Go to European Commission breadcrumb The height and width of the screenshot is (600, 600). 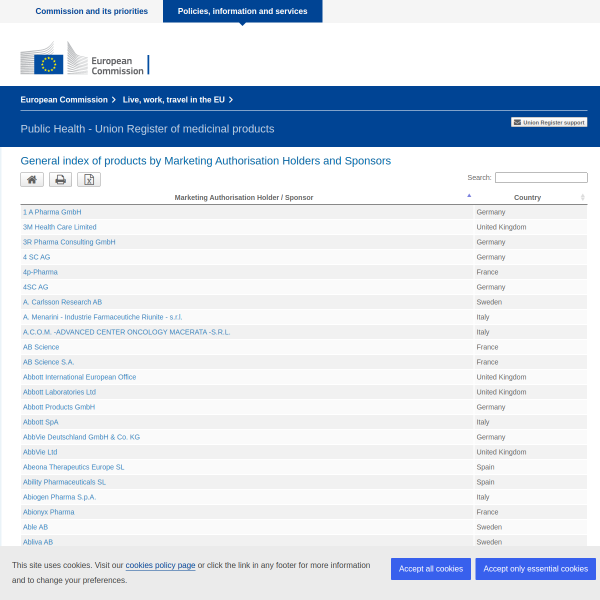point(64,100)
